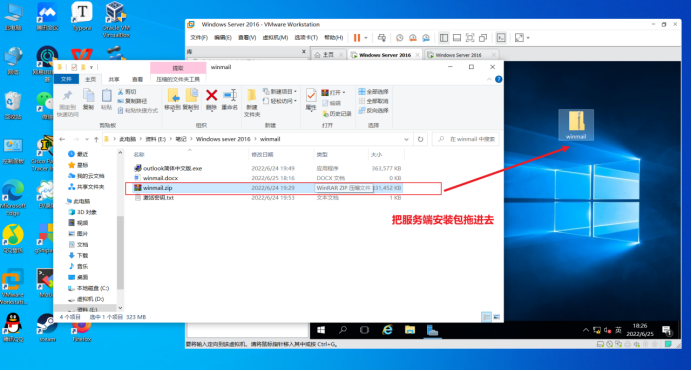The width and height of the screenshot is (692, 371).
Task: Open the quick access toolbar customize arrow
Action: [91, 67]
